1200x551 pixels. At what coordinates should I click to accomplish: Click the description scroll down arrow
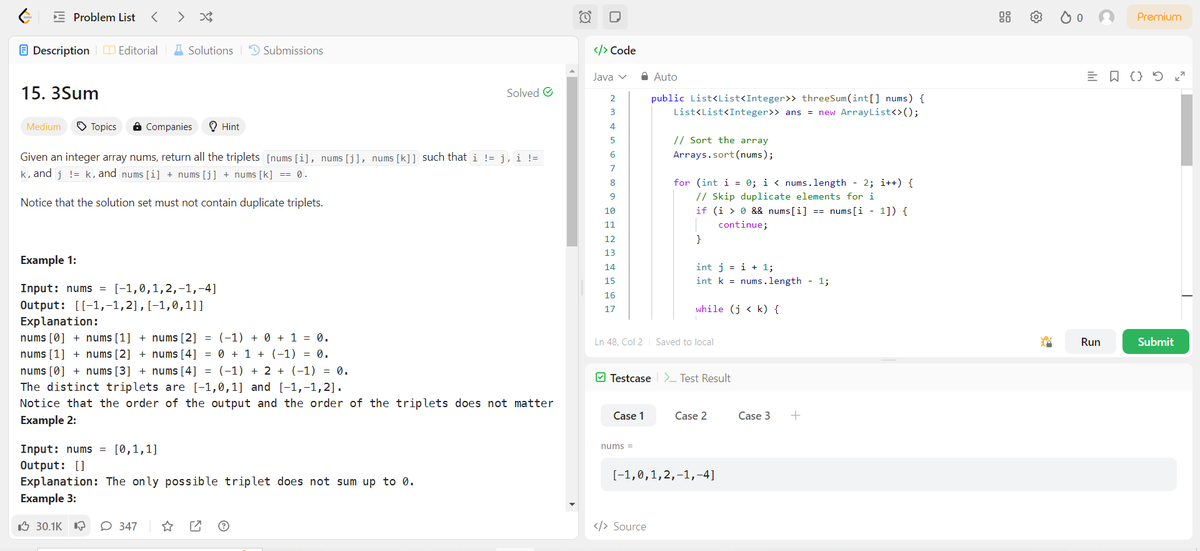pos(572,503)
